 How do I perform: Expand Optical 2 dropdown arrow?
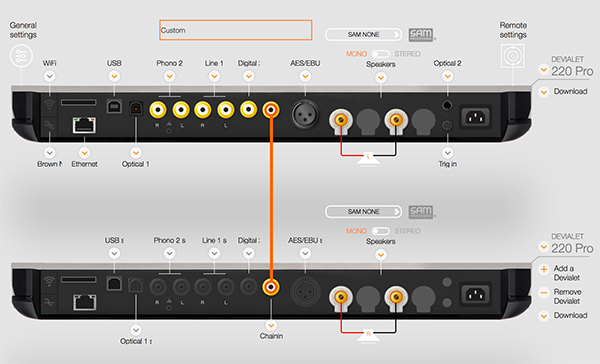tap(447, 77)
